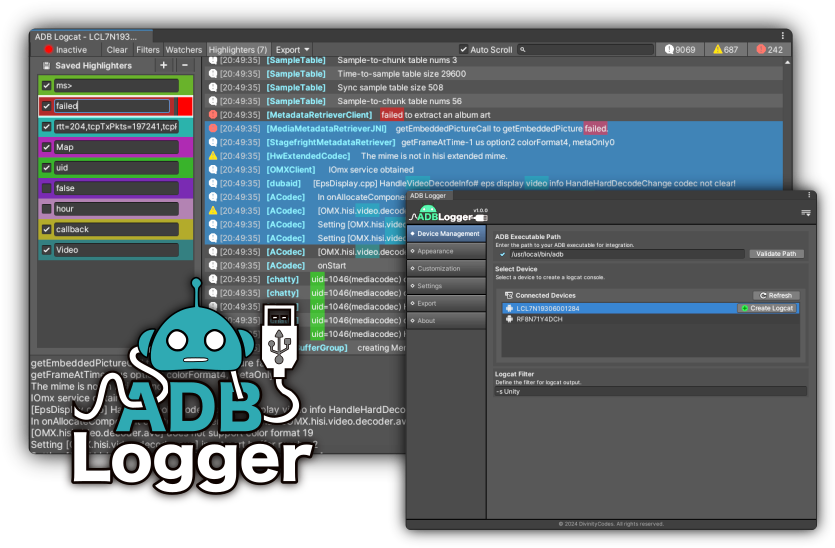Click the kebab menu of ADB Logcat window

coord(783,36)
